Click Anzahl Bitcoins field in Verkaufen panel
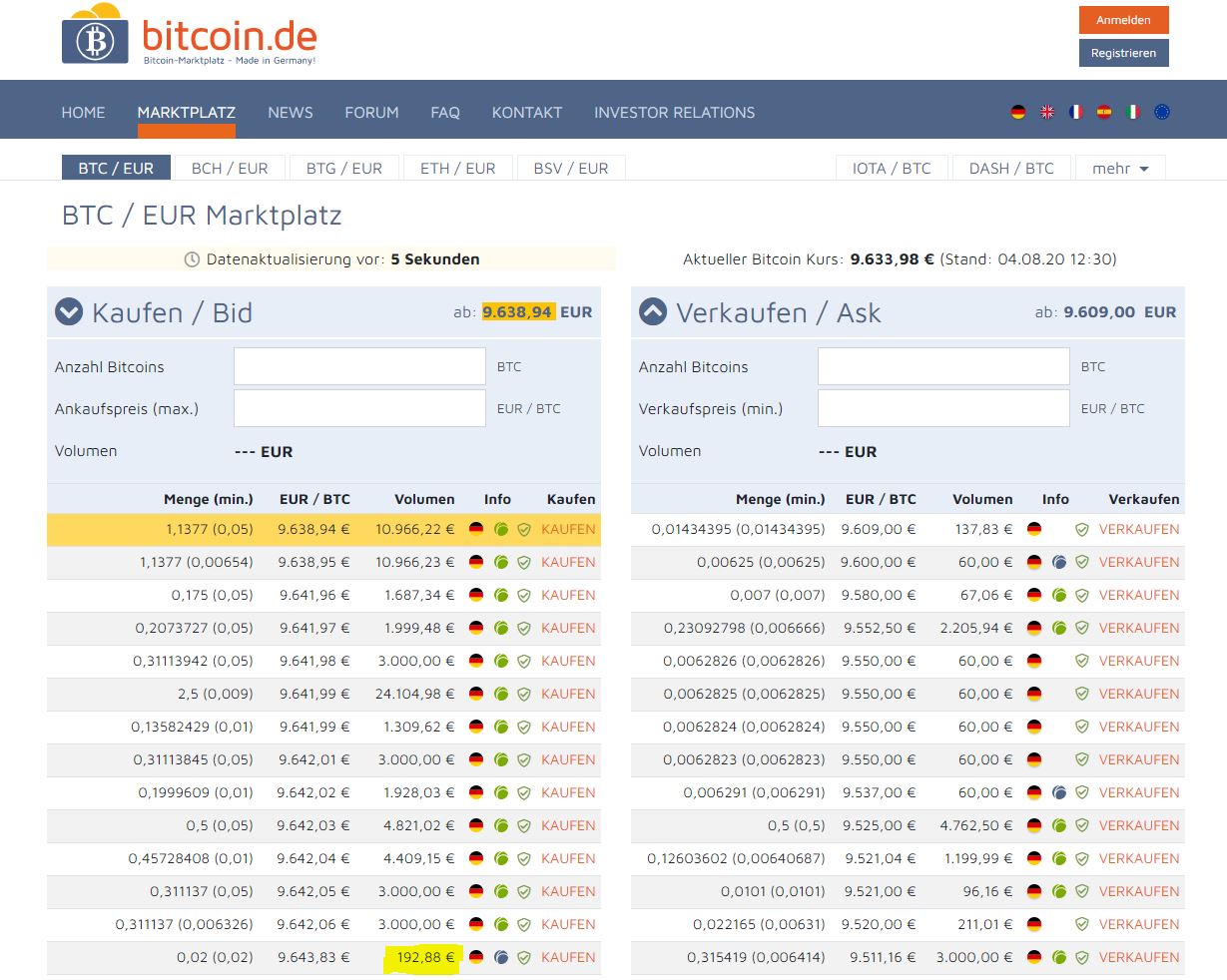1227x980 pixels. [943, 366]
